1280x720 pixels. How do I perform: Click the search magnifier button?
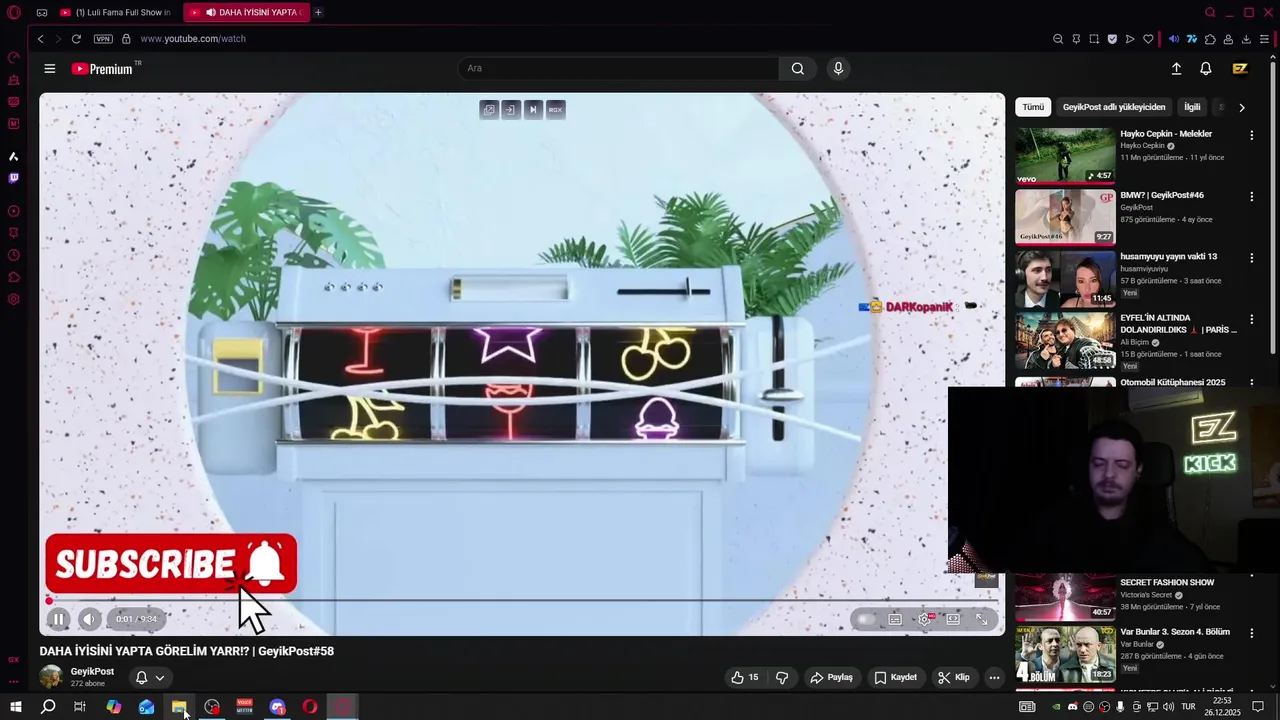tap(797, 69)
